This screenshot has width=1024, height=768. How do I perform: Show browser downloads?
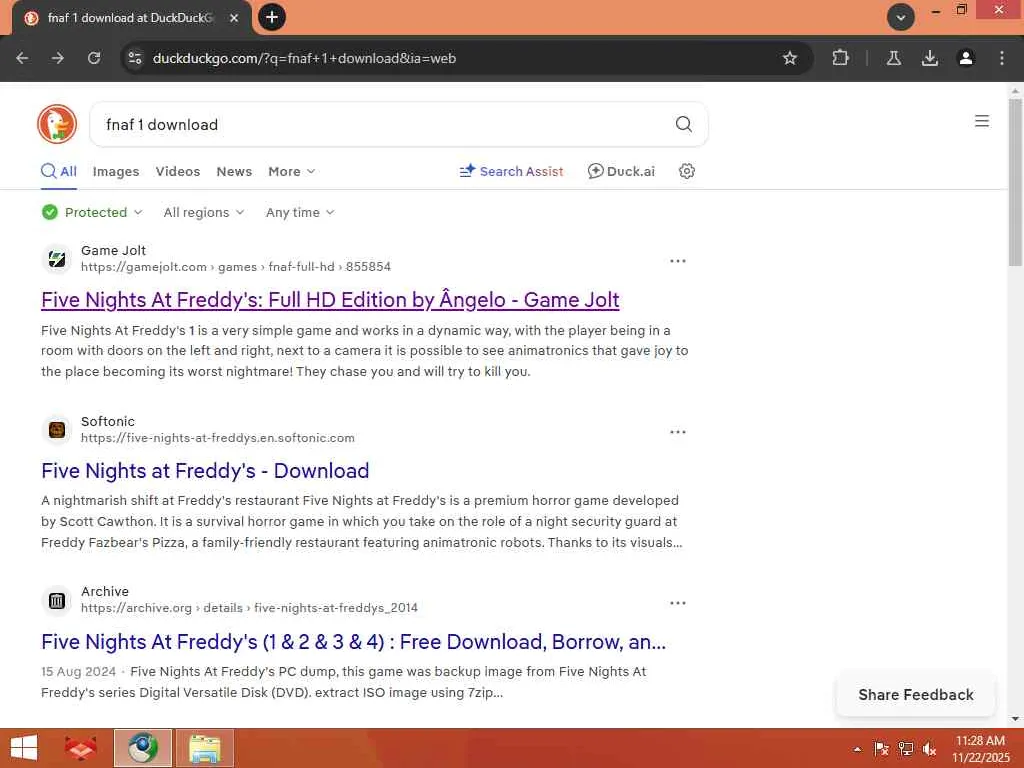(x=930, y=58)
